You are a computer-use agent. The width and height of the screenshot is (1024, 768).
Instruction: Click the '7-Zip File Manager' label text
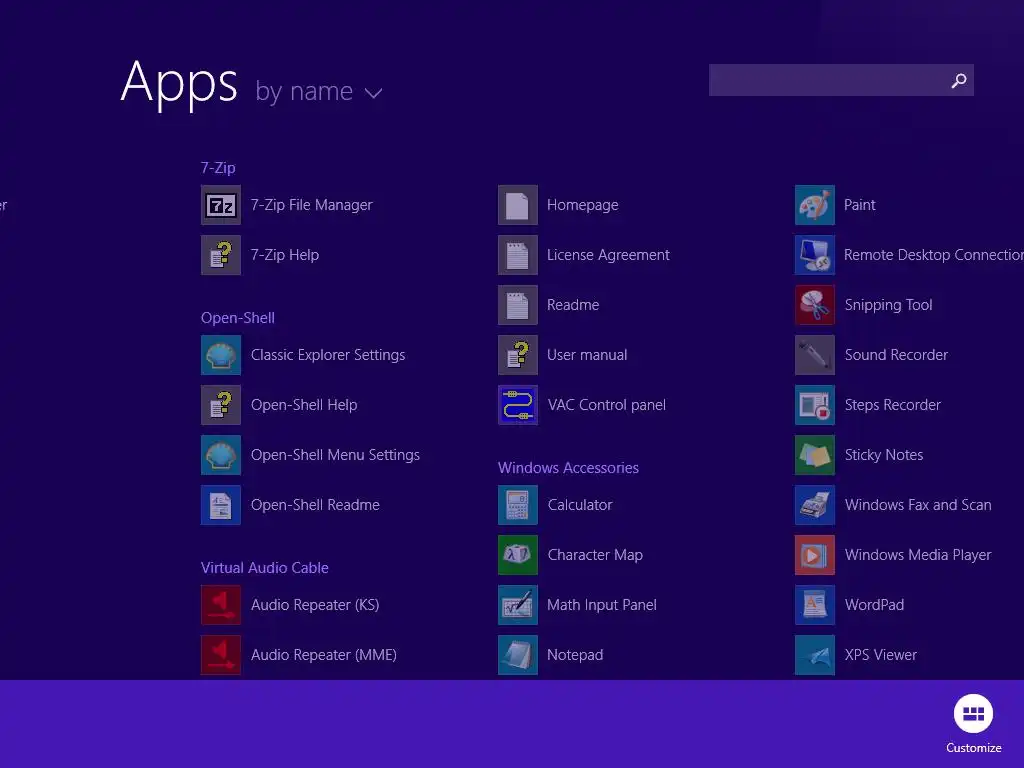pos(312,205)
